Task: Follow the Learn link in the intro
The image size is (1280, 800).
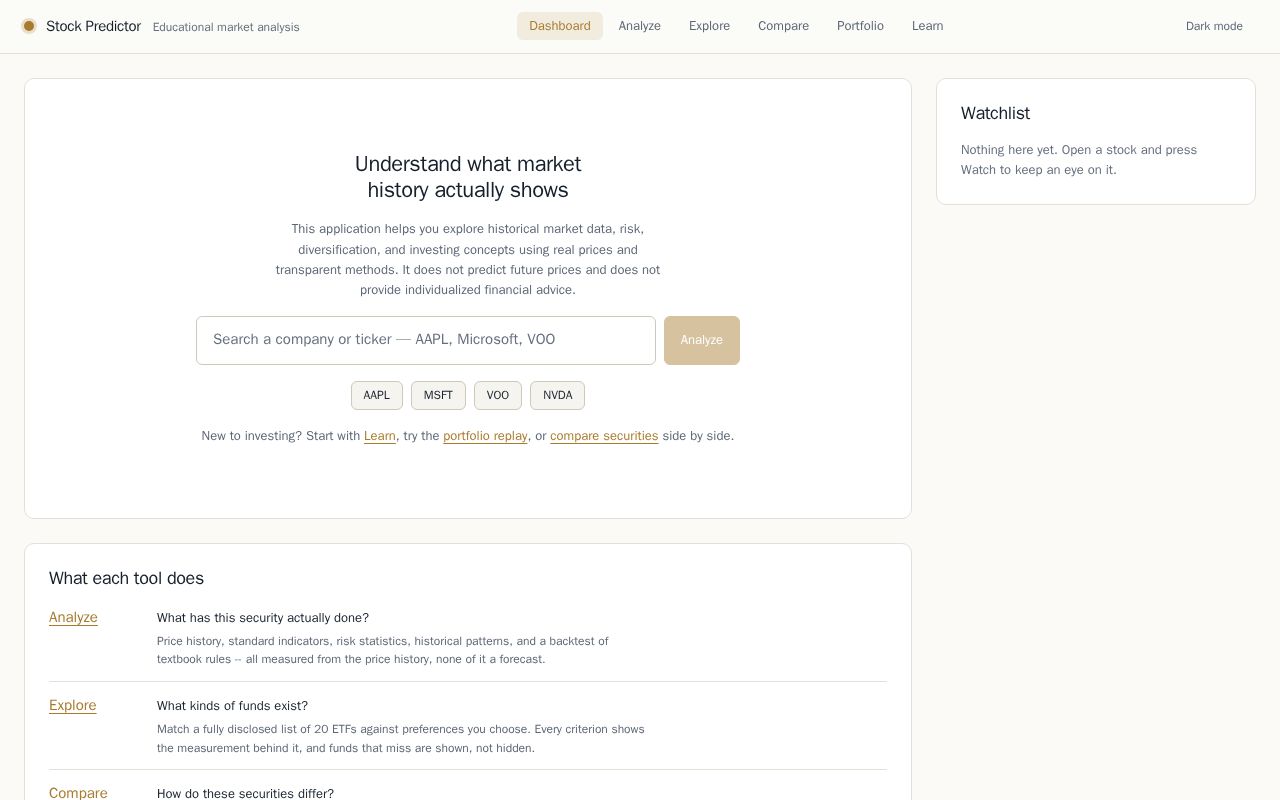Action: [x=380, y=436]
